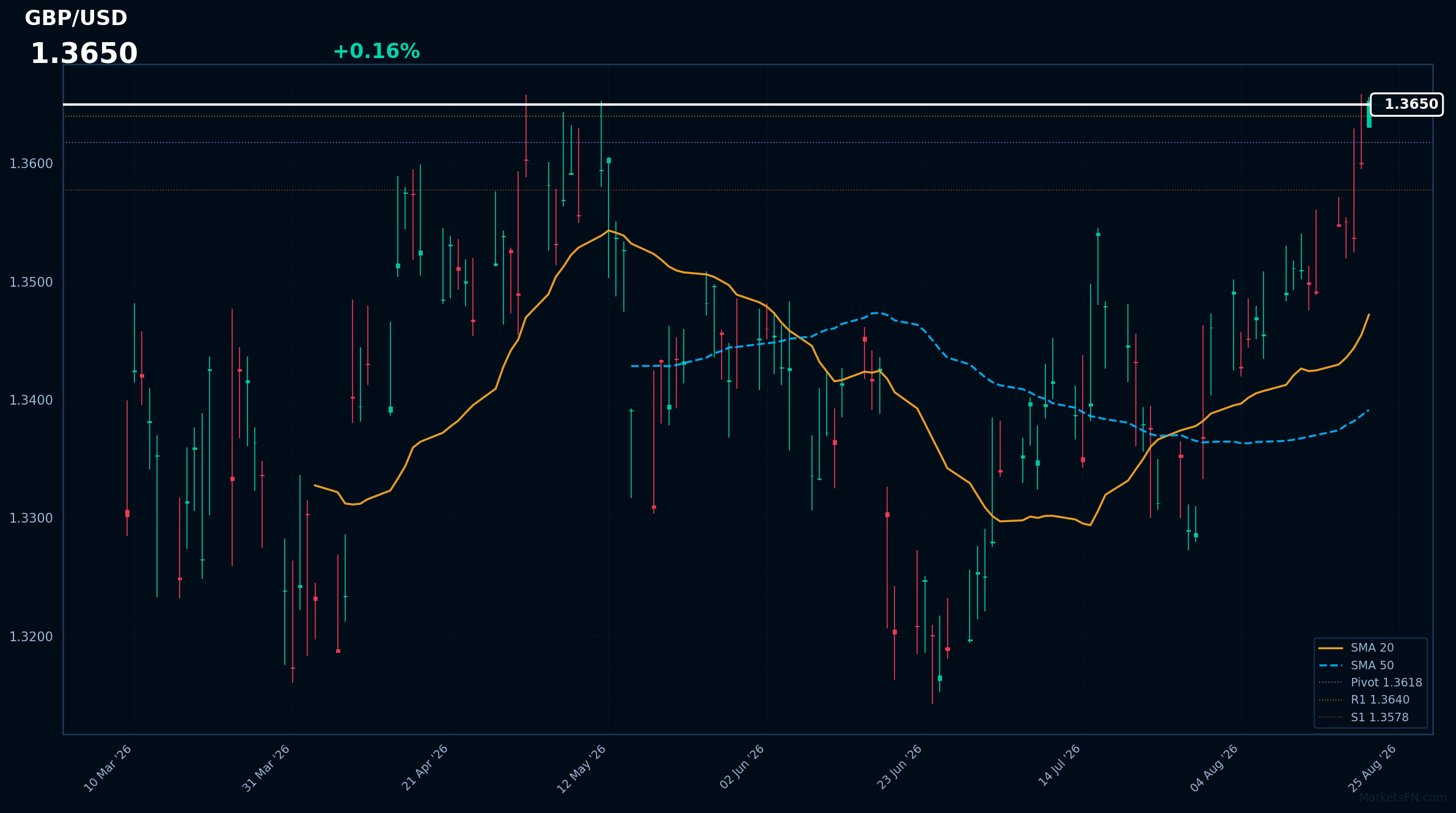The height and width of the screenshot is (813, 1456).
Task: Select the Pivot 1.3618 legend entry
Action: [1371, 682]
